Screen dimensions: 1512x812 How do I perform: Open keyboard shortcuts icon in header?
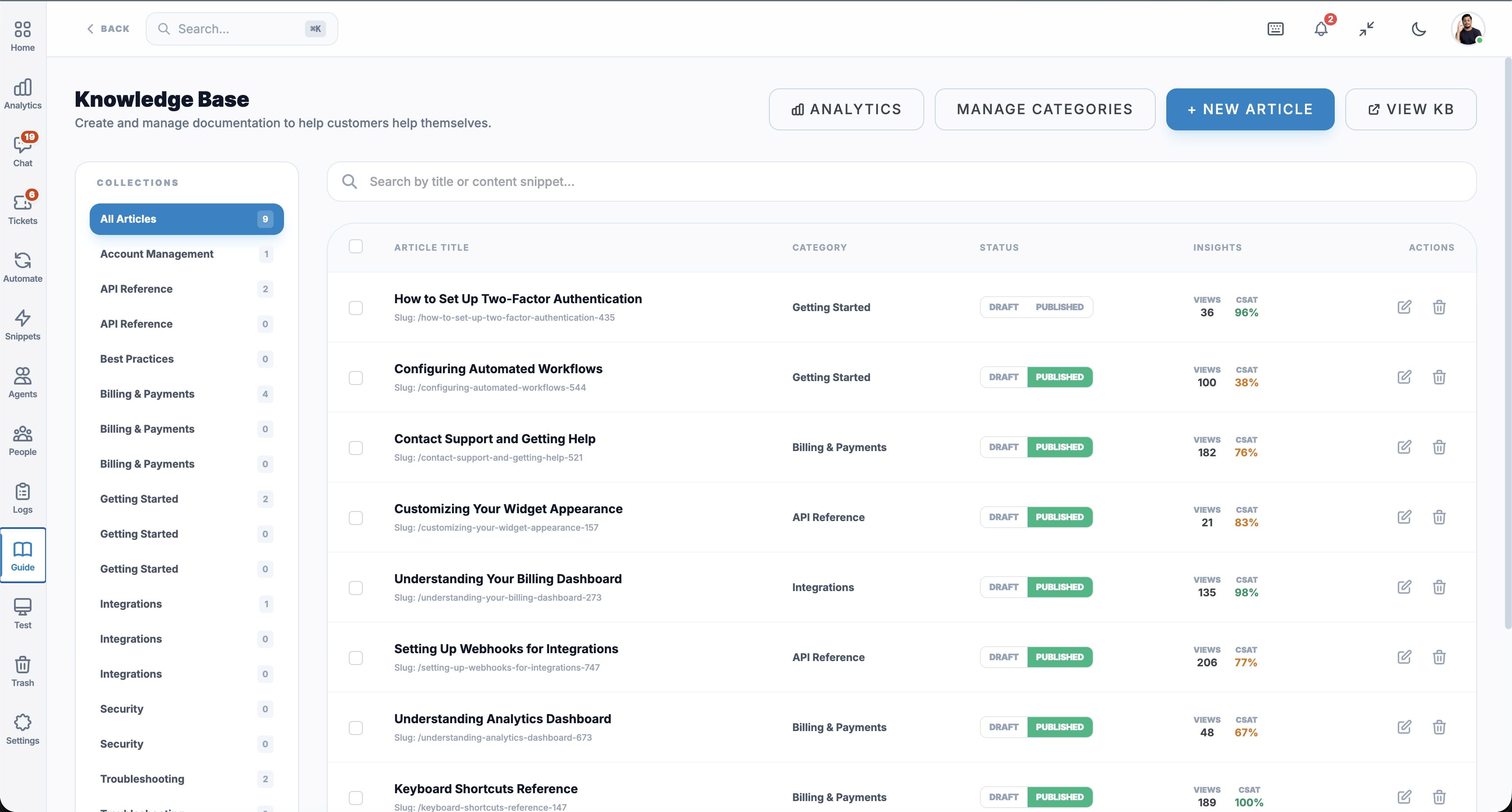1275,29
